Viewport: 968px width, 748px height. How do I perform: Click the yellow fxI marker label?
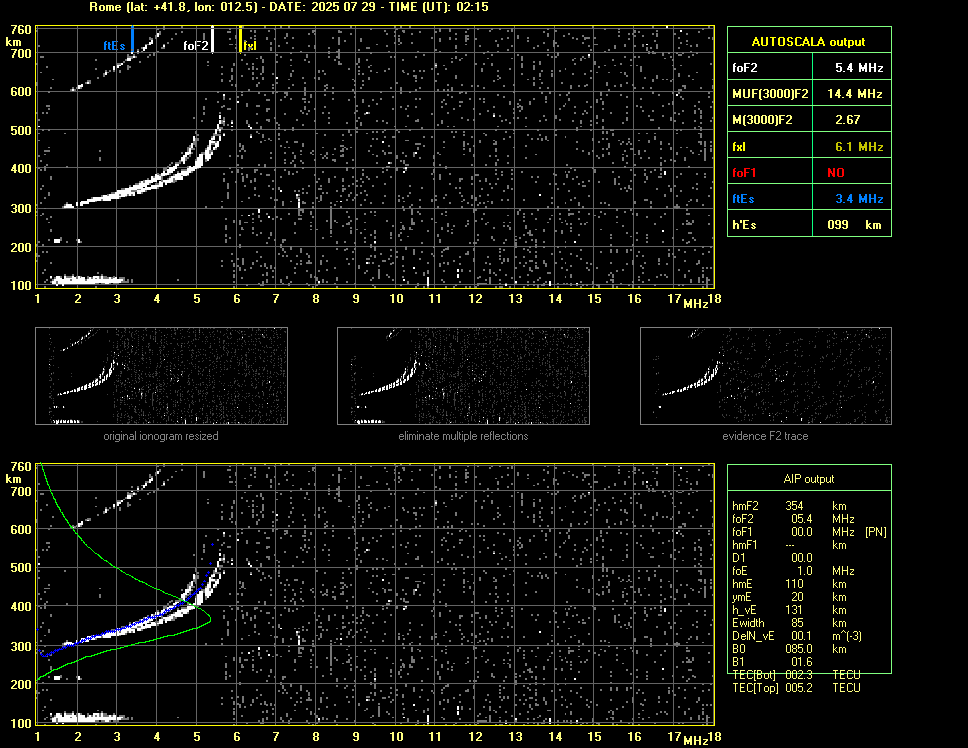(x=249, y=46)
